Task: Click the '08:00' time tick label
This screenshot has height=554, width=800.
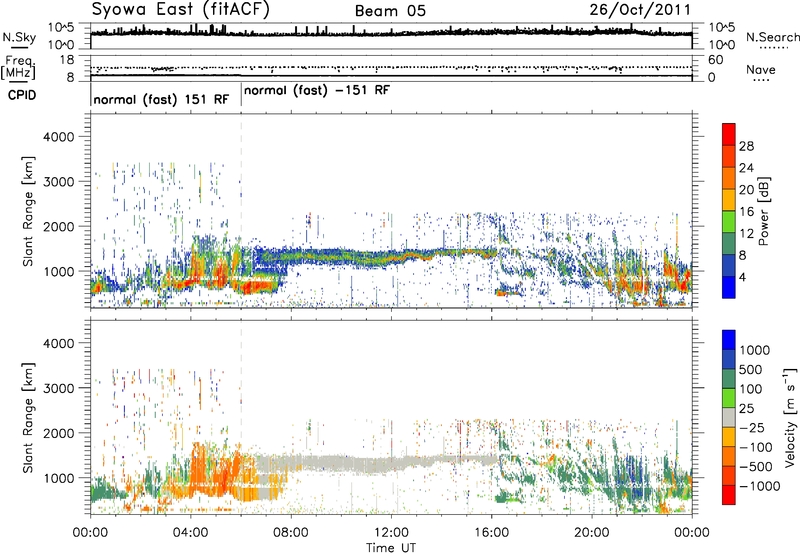Action: (290, 533)
